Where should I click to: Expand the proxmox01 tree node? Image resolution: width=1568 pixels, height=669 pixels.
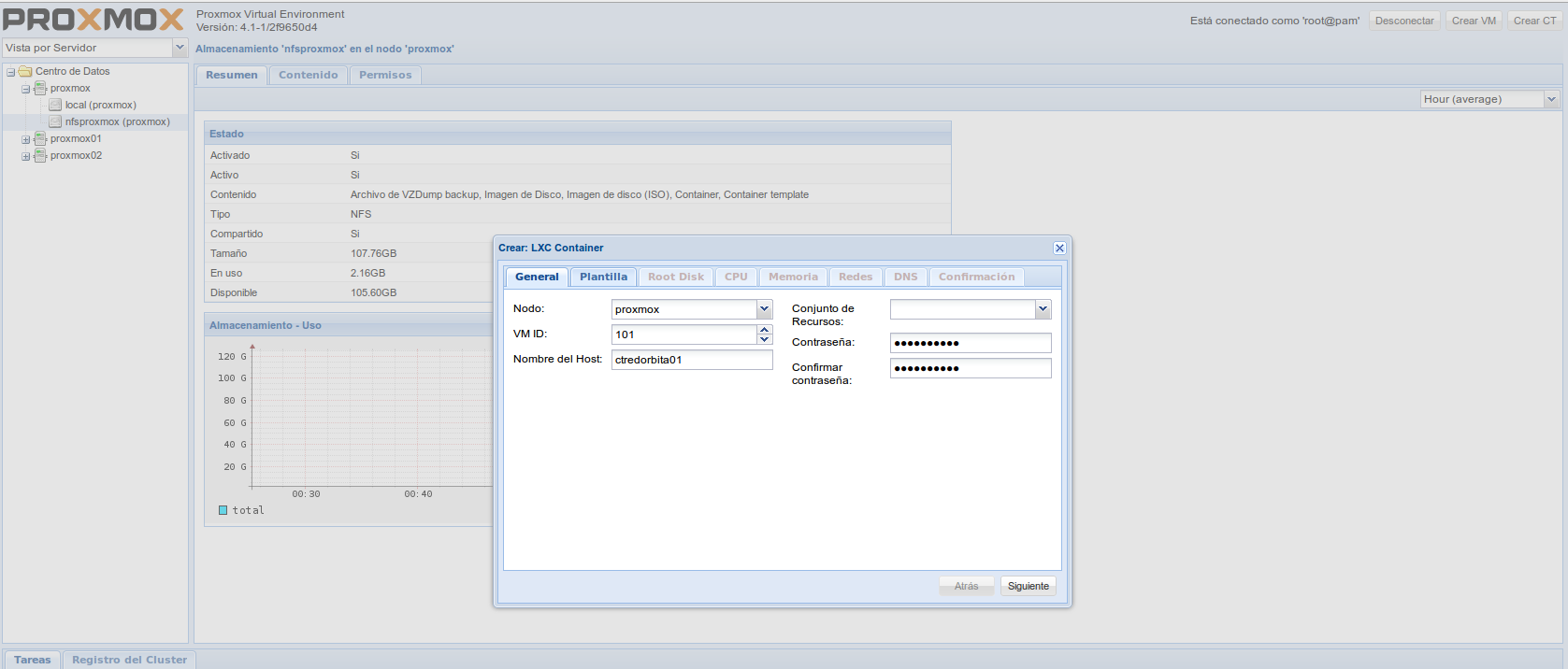[x=26, y=139]
